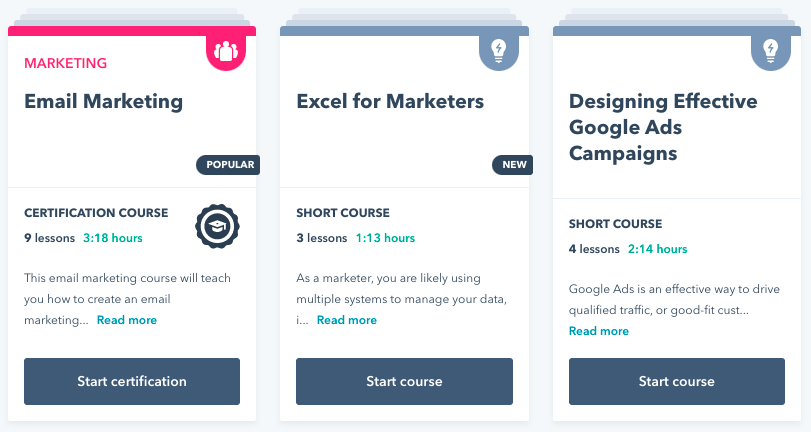Start the Google Ads Campaigns course
The height and width of the screenshot is (432, 811).
click(x=677, y=381)
